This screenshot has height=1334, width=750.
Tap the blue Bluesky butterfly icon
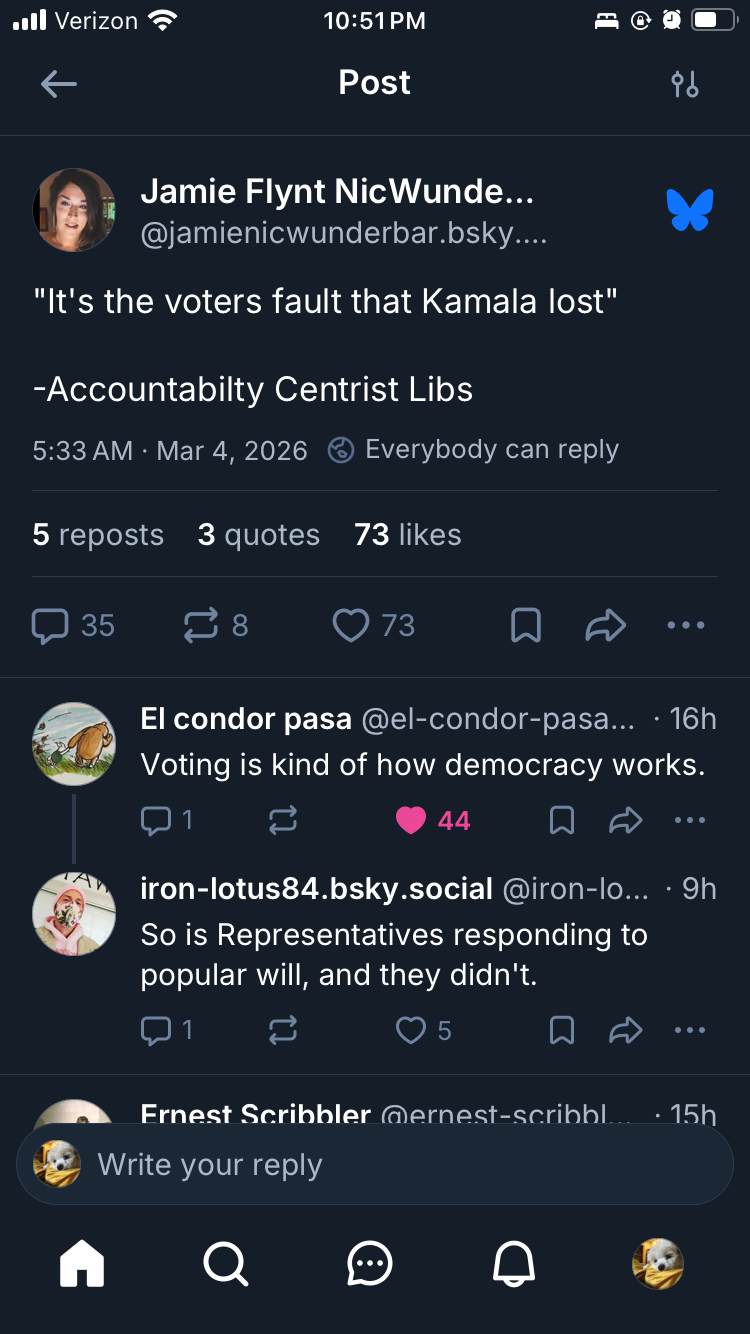coord(690,210)
